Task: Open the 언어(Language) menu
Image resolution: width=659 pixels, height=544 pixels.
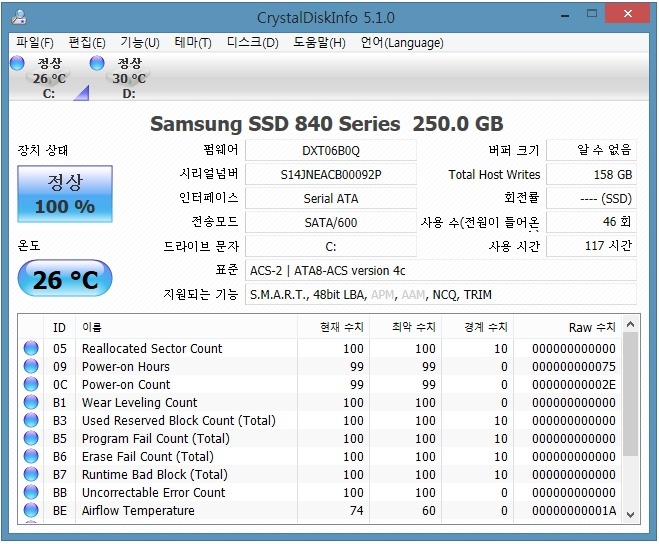Action: click(402, 42)
